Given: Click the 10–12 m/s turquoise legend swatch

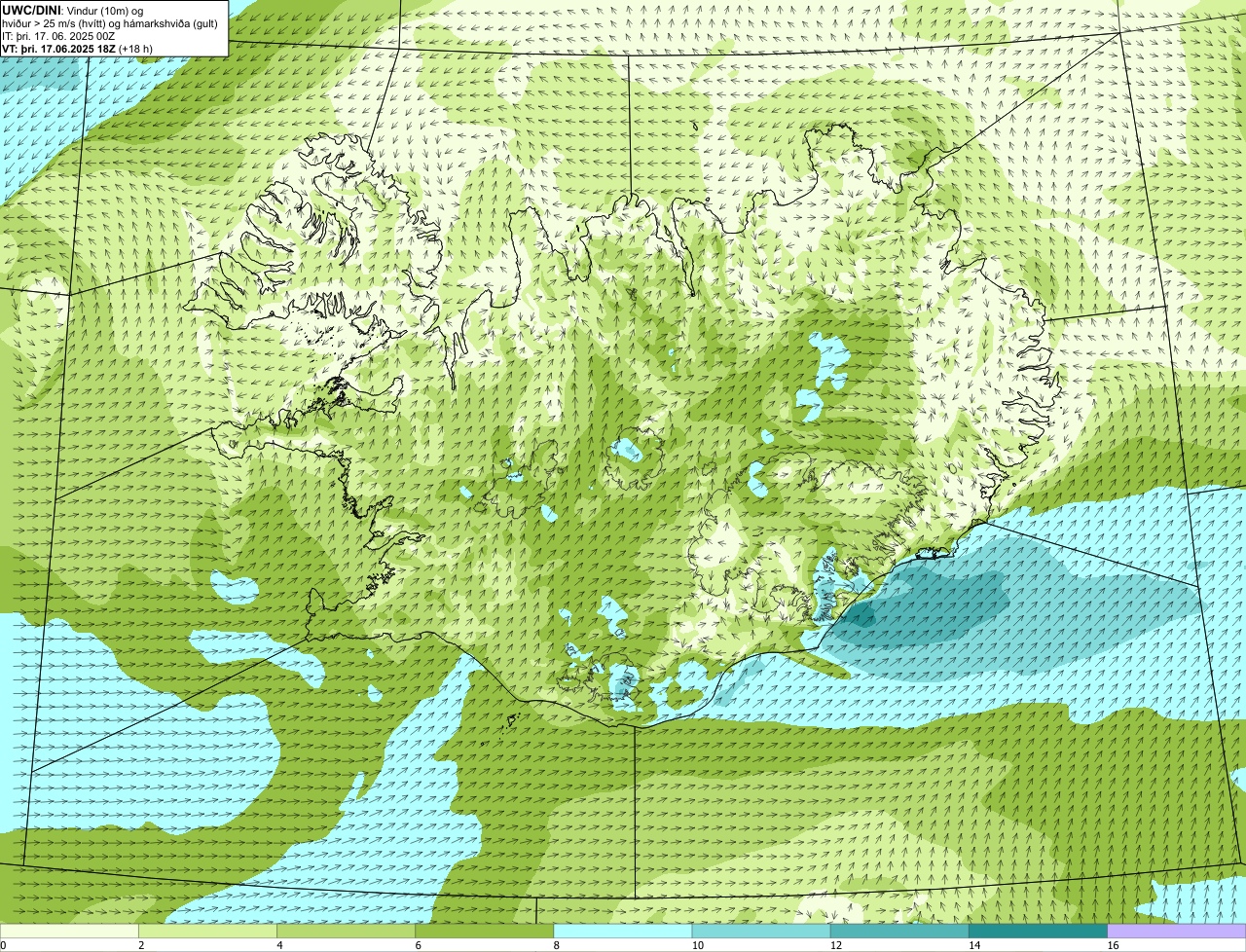Looking at the screenshot, I should [761, 932].
